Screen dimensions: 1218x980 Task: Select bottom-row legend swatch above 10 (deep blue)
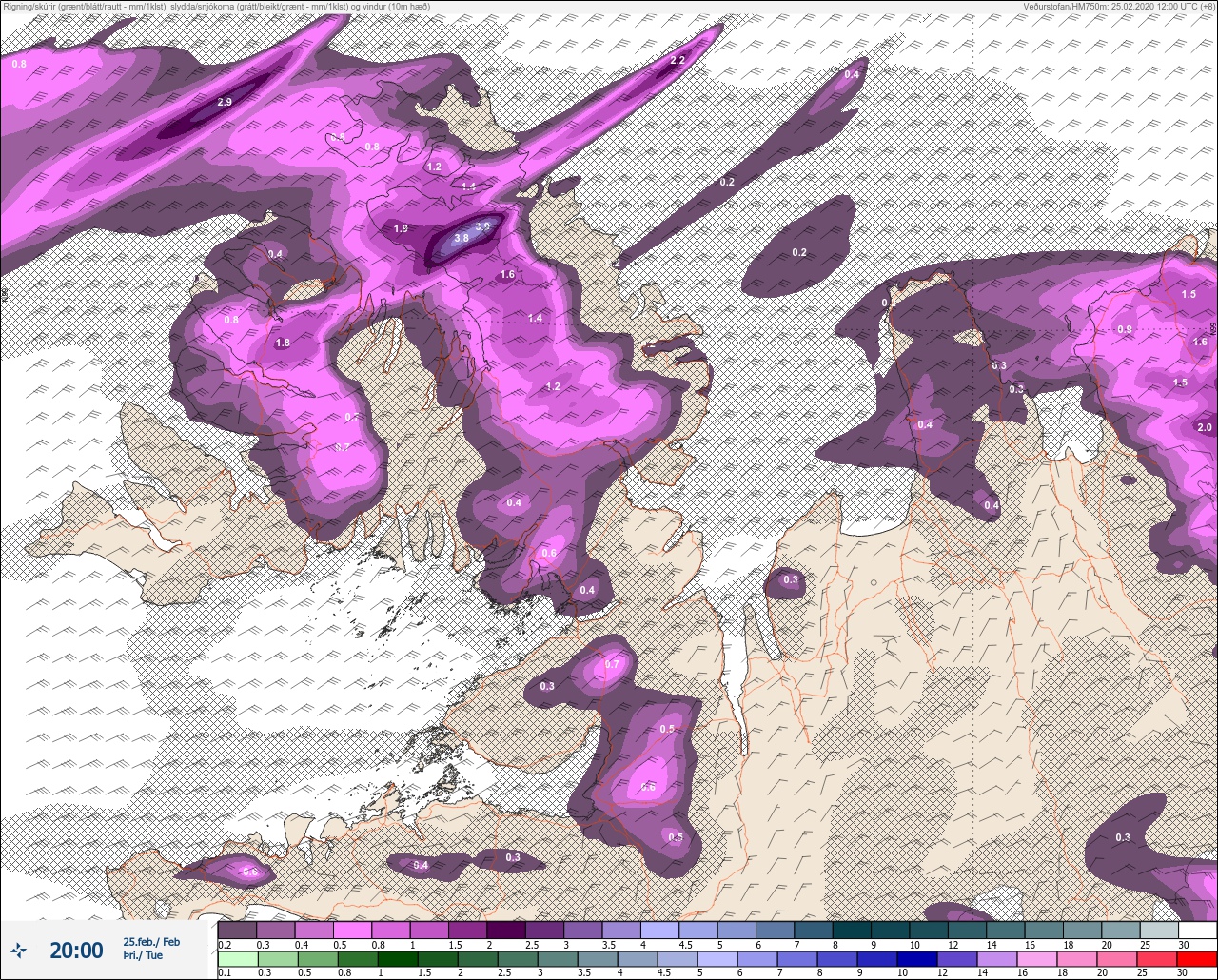(x=916, y=958)
